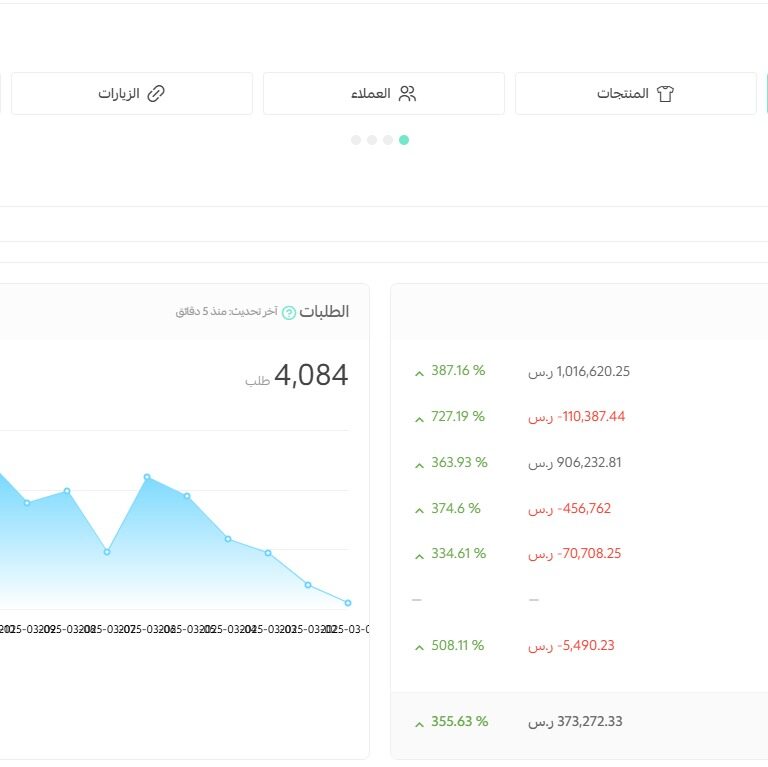This screenshot has height=767, width=768.
Task: Select the active green carousel dot
Action: click(404, 140)
